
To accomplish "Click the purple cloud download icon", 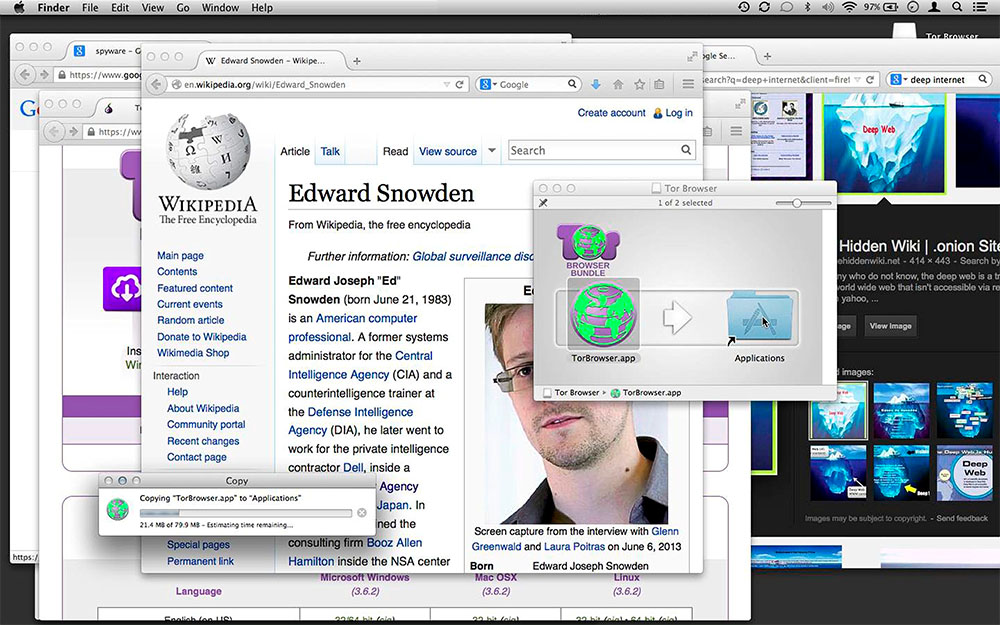I will [122, 289].
